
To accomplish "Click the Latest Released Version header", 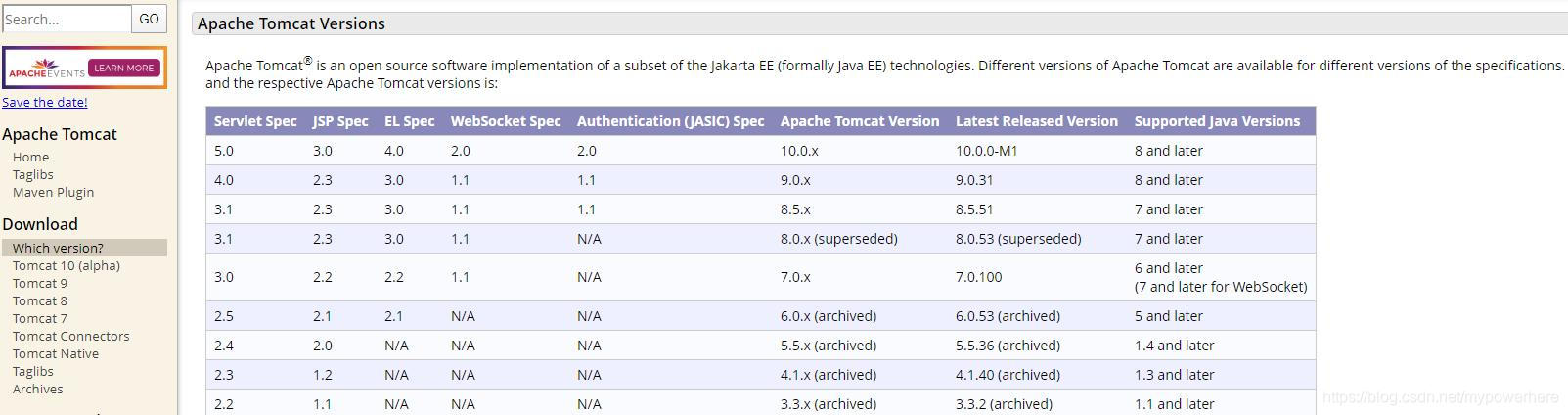I will [1037, 121].
